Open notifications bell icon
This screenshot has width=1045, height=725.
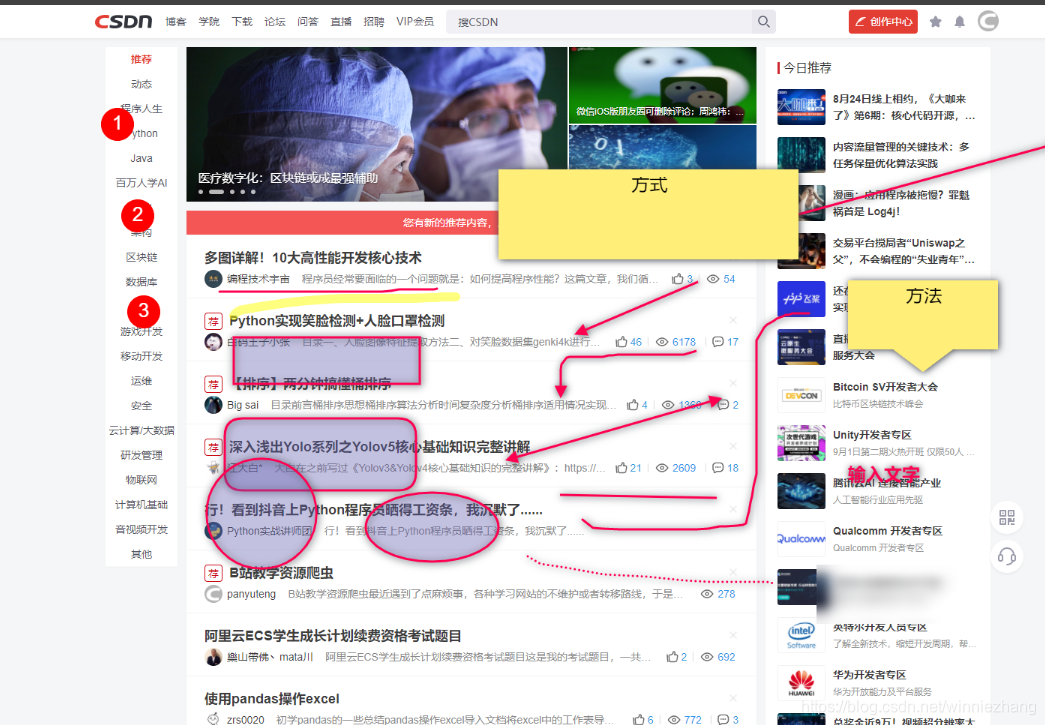(x=960, y=22)
